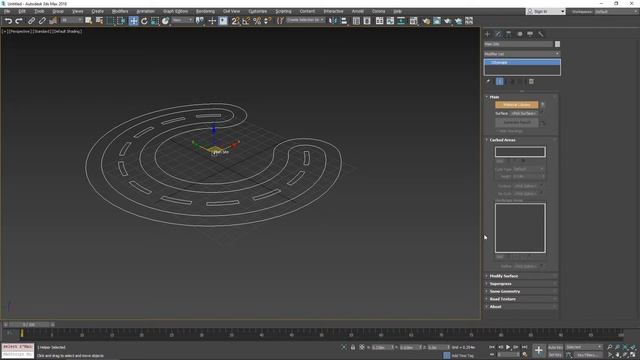The height and width of the screenshot is (360, 640).
Task: Open Create Selection Set dropdown
Action: coord(305,20)
